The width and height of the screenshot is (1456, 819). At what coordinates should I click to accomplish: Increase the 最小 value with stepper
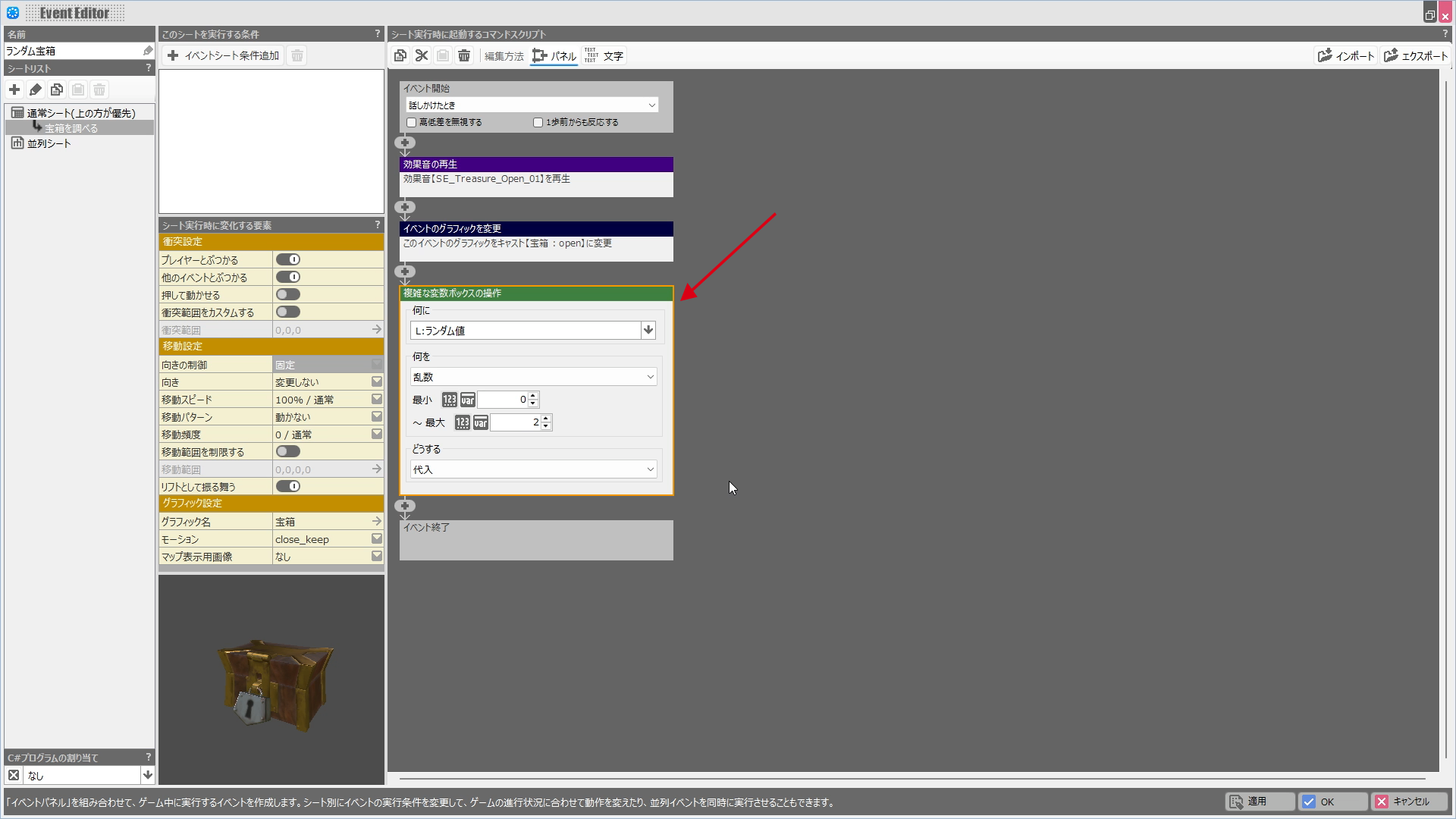(x=533, y=395)
